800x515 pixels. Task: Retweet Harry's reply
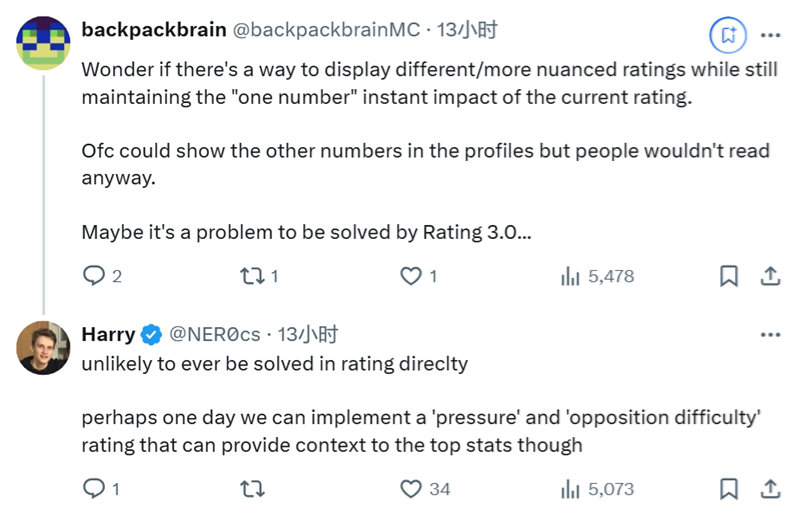(x=254, y=489)
